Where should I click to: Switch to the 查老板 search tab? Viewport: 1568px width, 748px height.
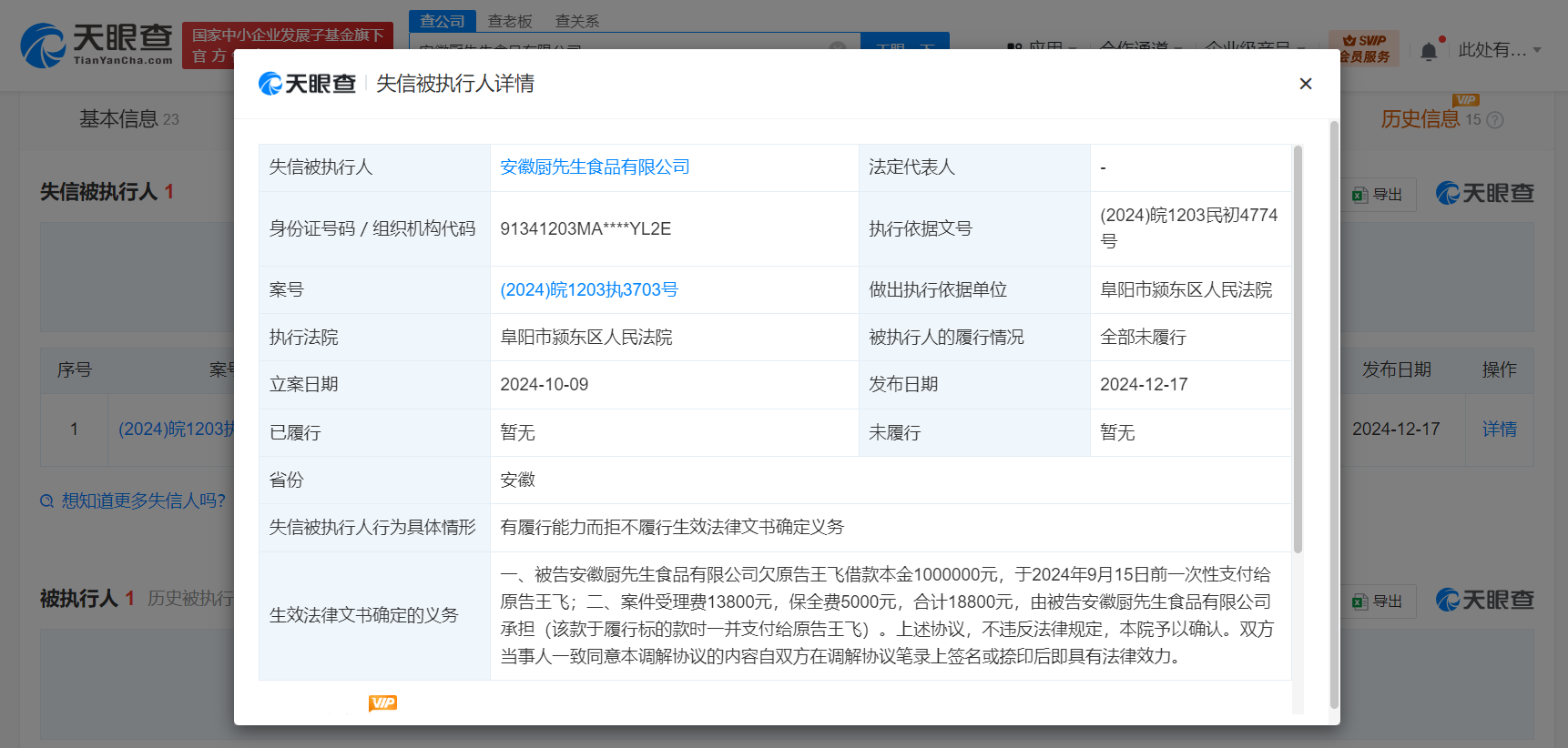[509, 21]
